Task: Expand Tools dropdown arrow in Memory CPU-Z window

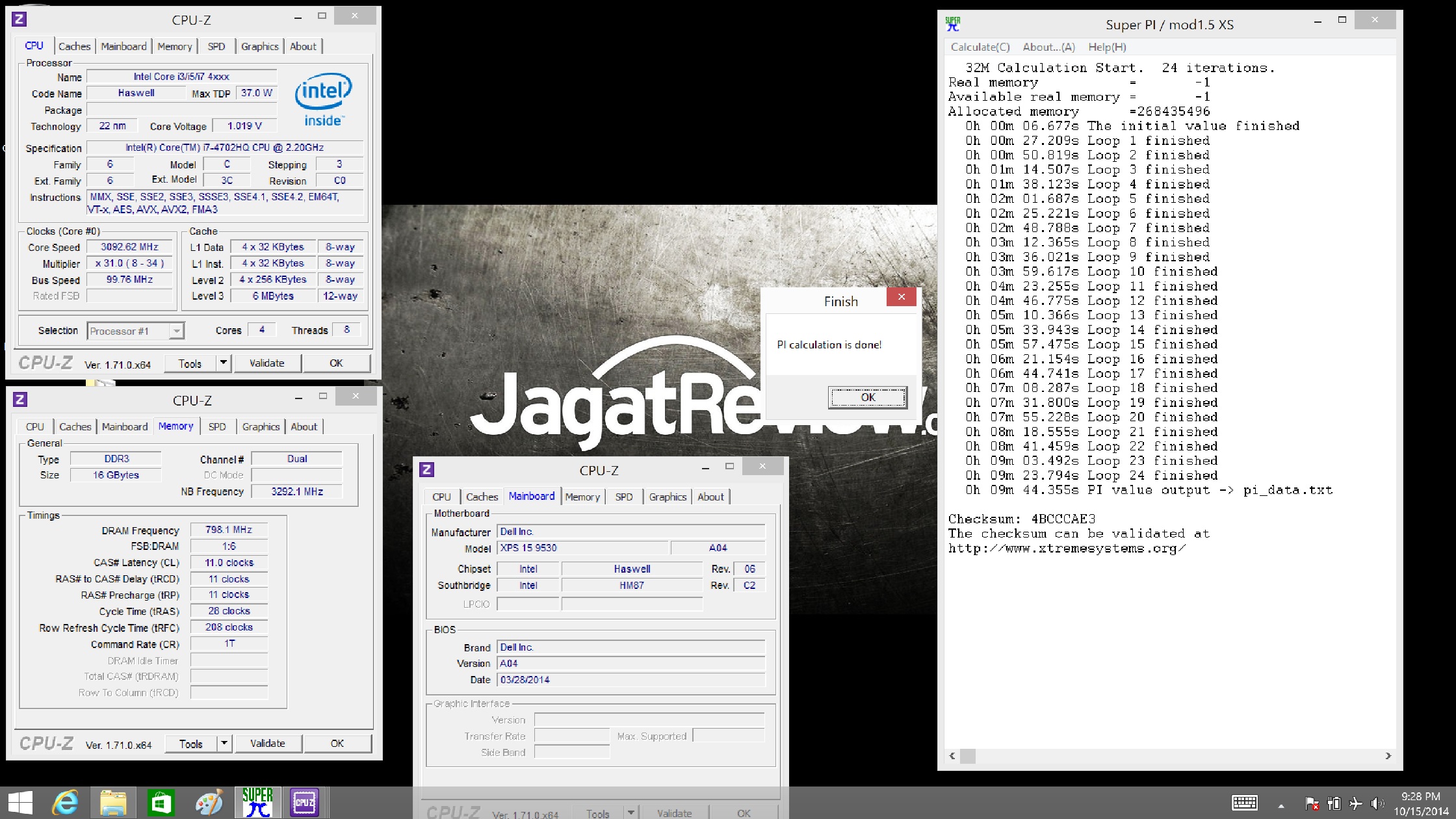Action: 224,744
